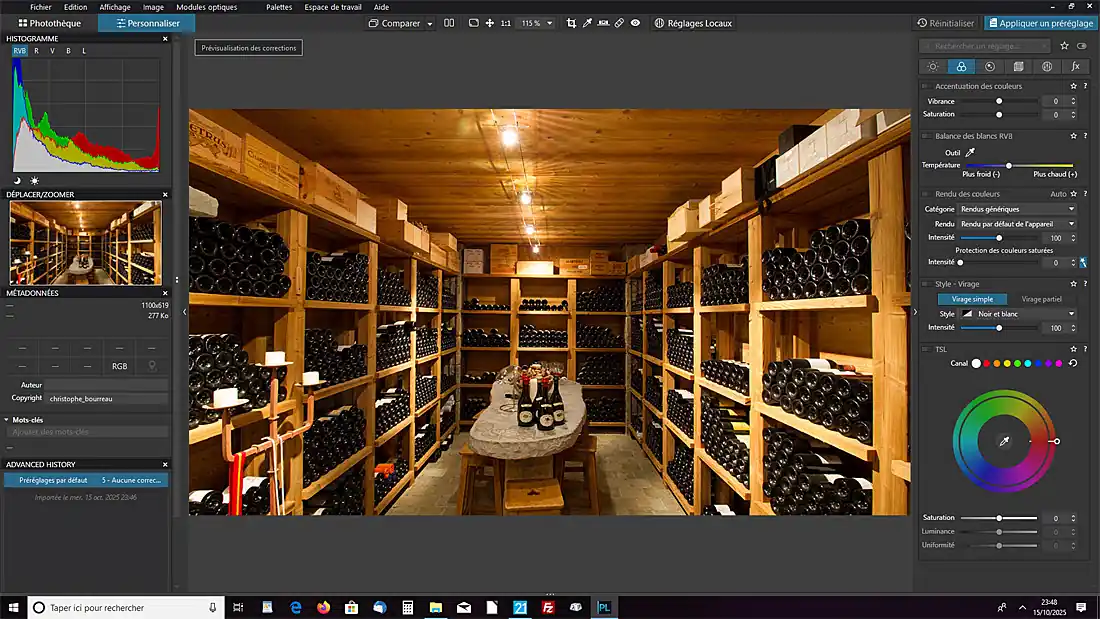Click the Appliquer un préréglage button
Screen dimensions: 1100x619
click(x=1039, y=23)
